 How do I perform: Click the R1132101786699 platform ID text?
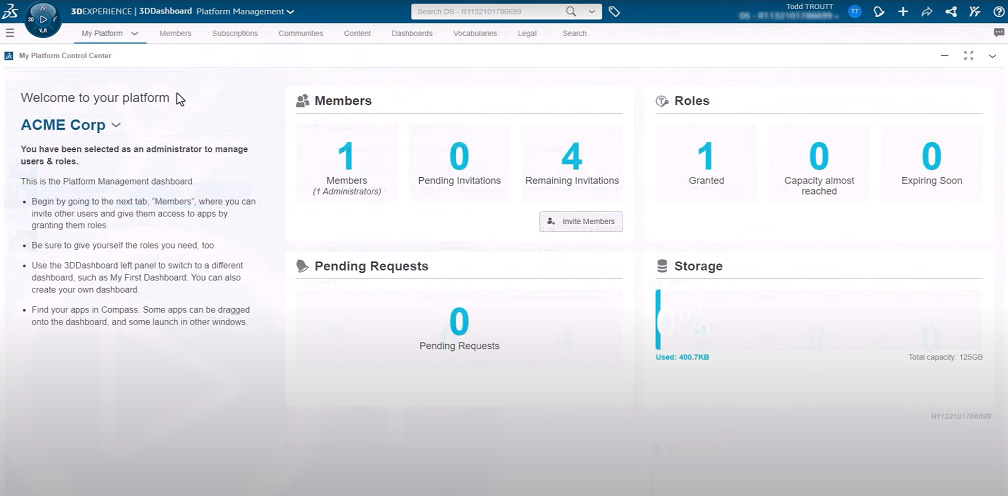[x=961, y=416]
